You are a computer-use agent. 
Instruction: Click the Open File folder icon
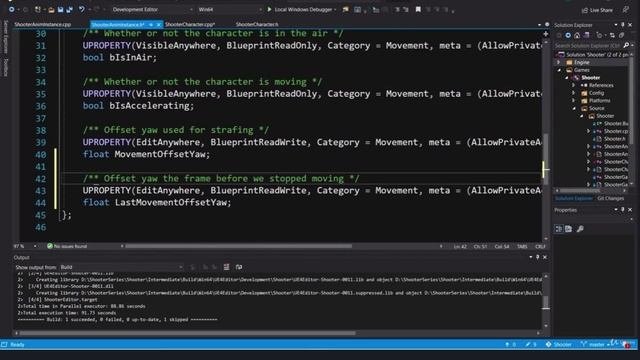point(51,9)
